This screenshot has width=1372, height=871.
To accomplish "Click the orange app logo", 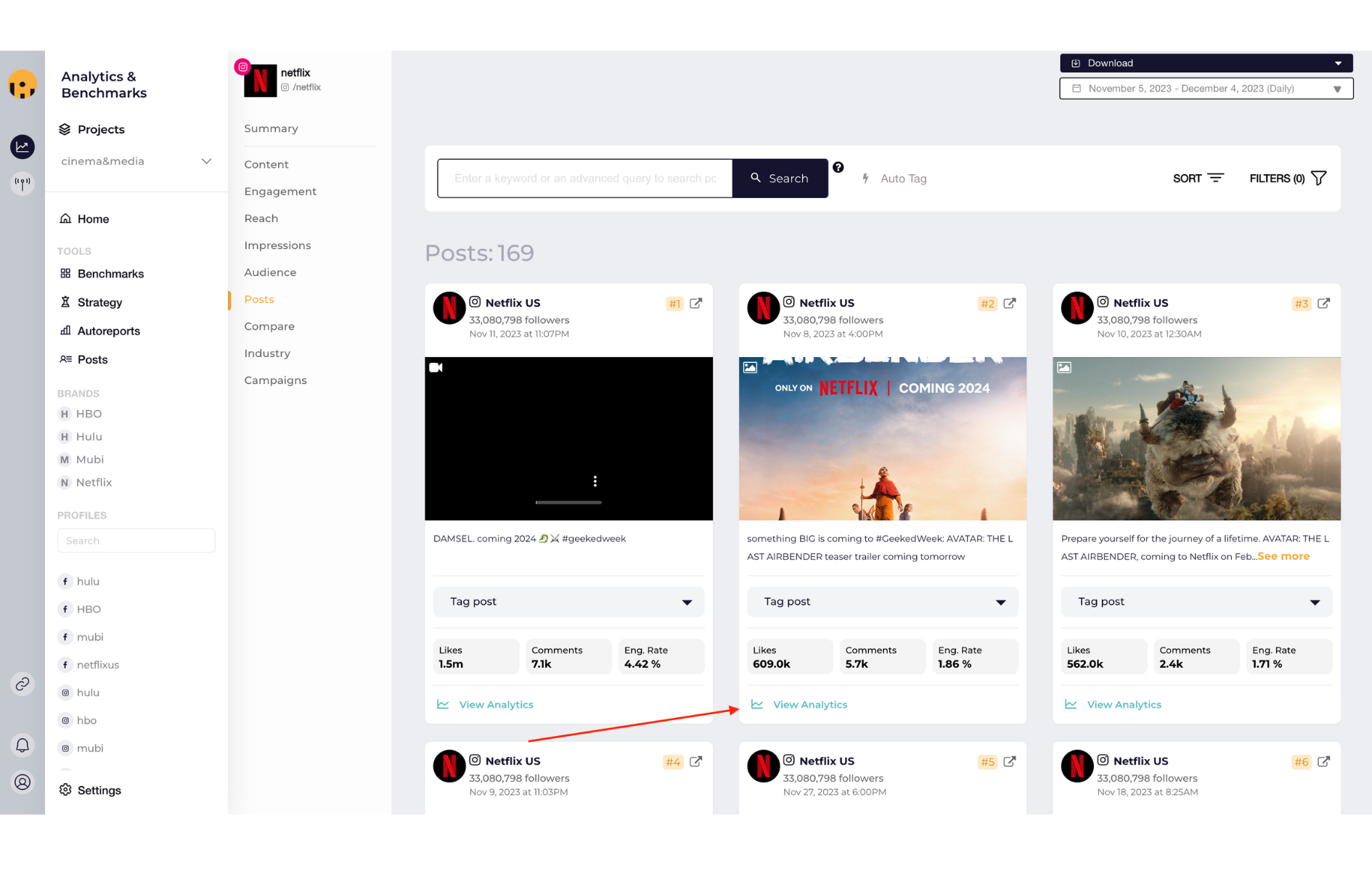I will click(23, 85).
